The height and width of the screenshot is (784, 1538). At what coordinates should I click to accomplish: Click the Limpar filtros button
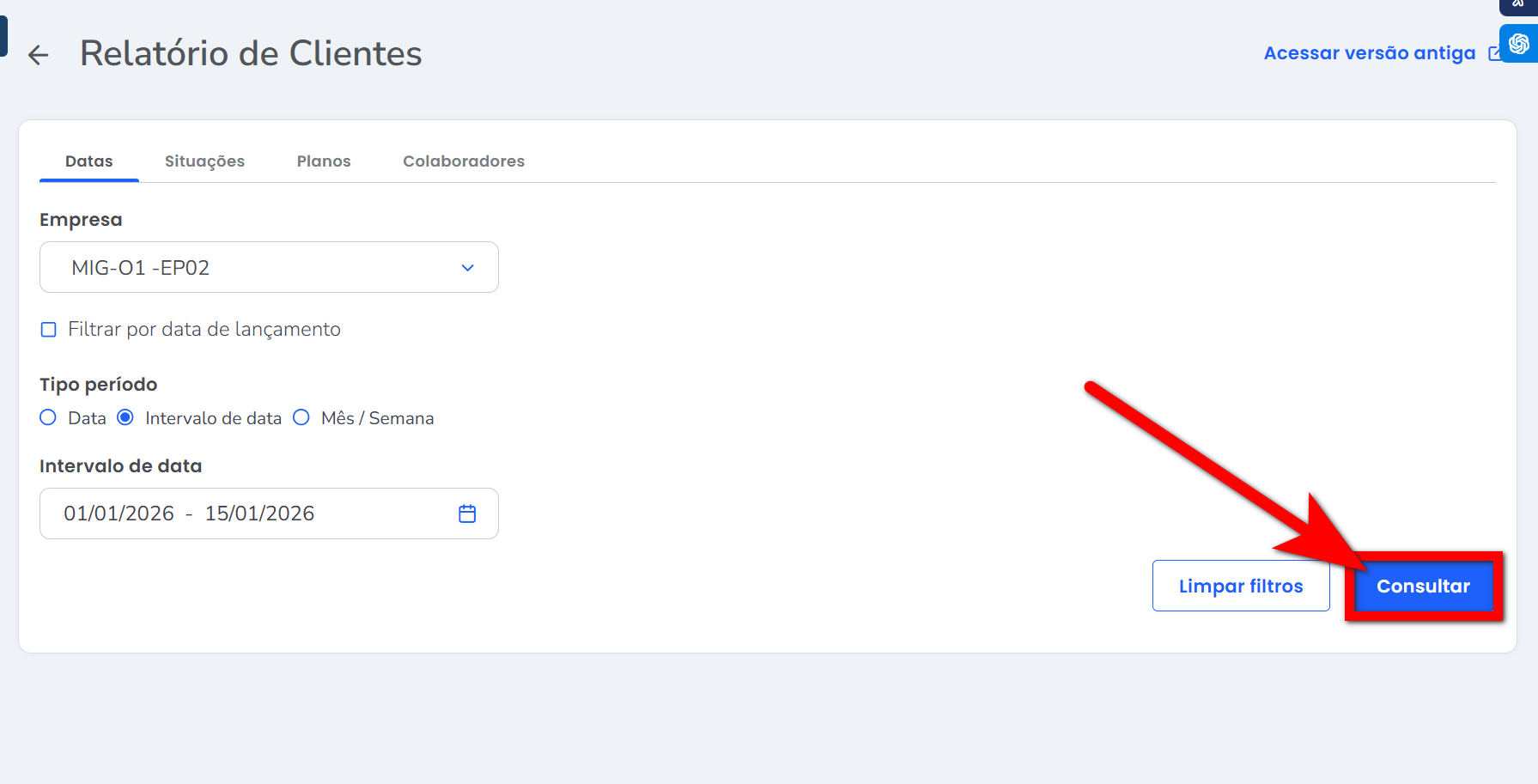(x=1240, y=586)
